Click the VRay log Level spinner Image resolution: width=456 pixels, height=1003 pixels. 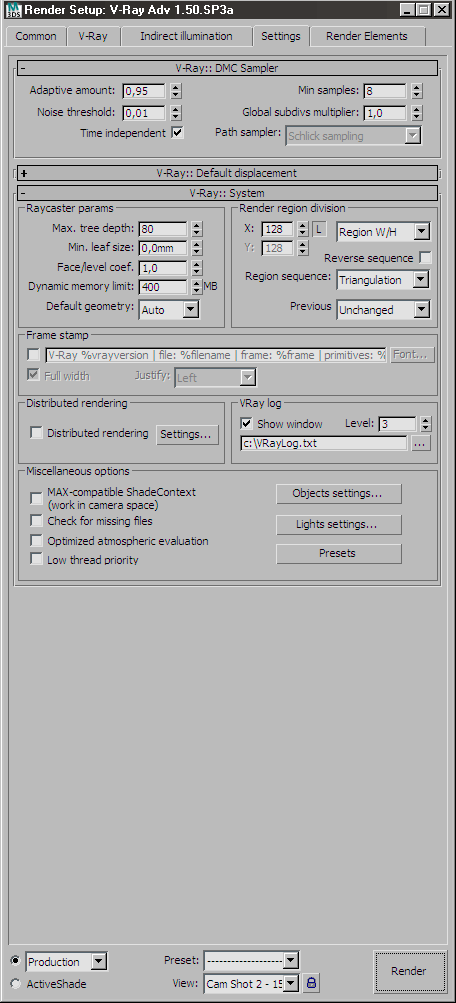425,423
